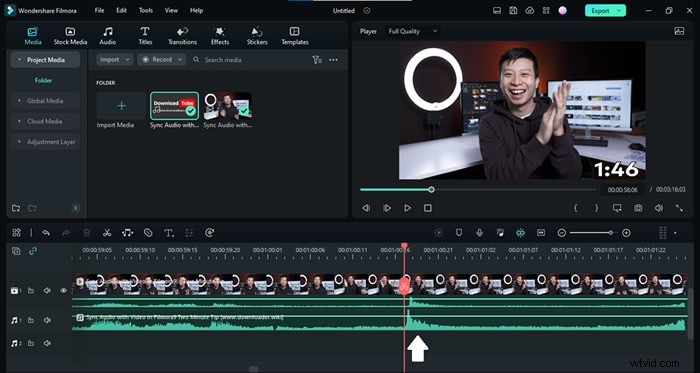
Task: Play the video preview
Action: [407, 208]
